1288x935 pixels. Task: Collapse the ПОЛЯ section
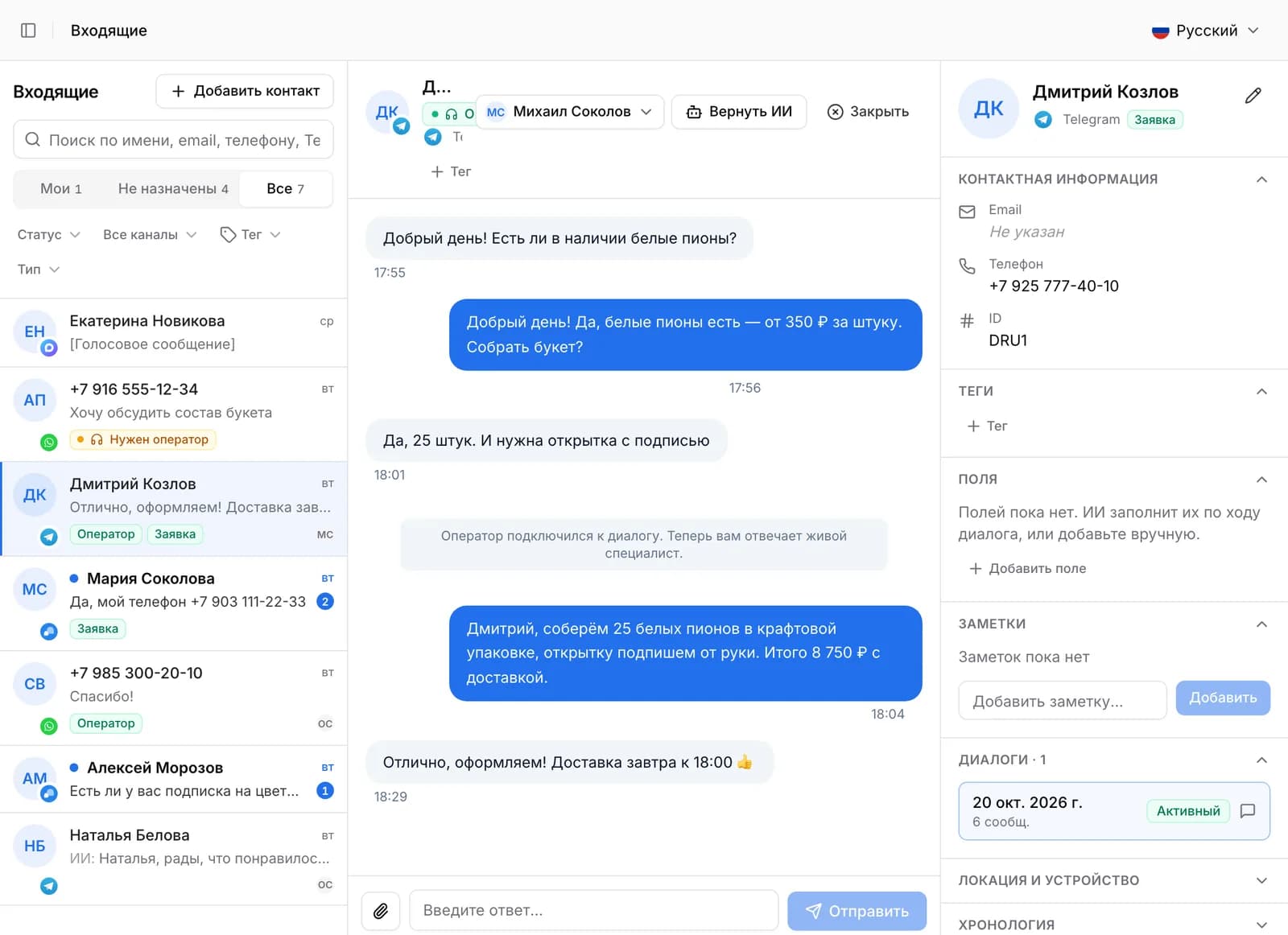(x=1261, y=480)
